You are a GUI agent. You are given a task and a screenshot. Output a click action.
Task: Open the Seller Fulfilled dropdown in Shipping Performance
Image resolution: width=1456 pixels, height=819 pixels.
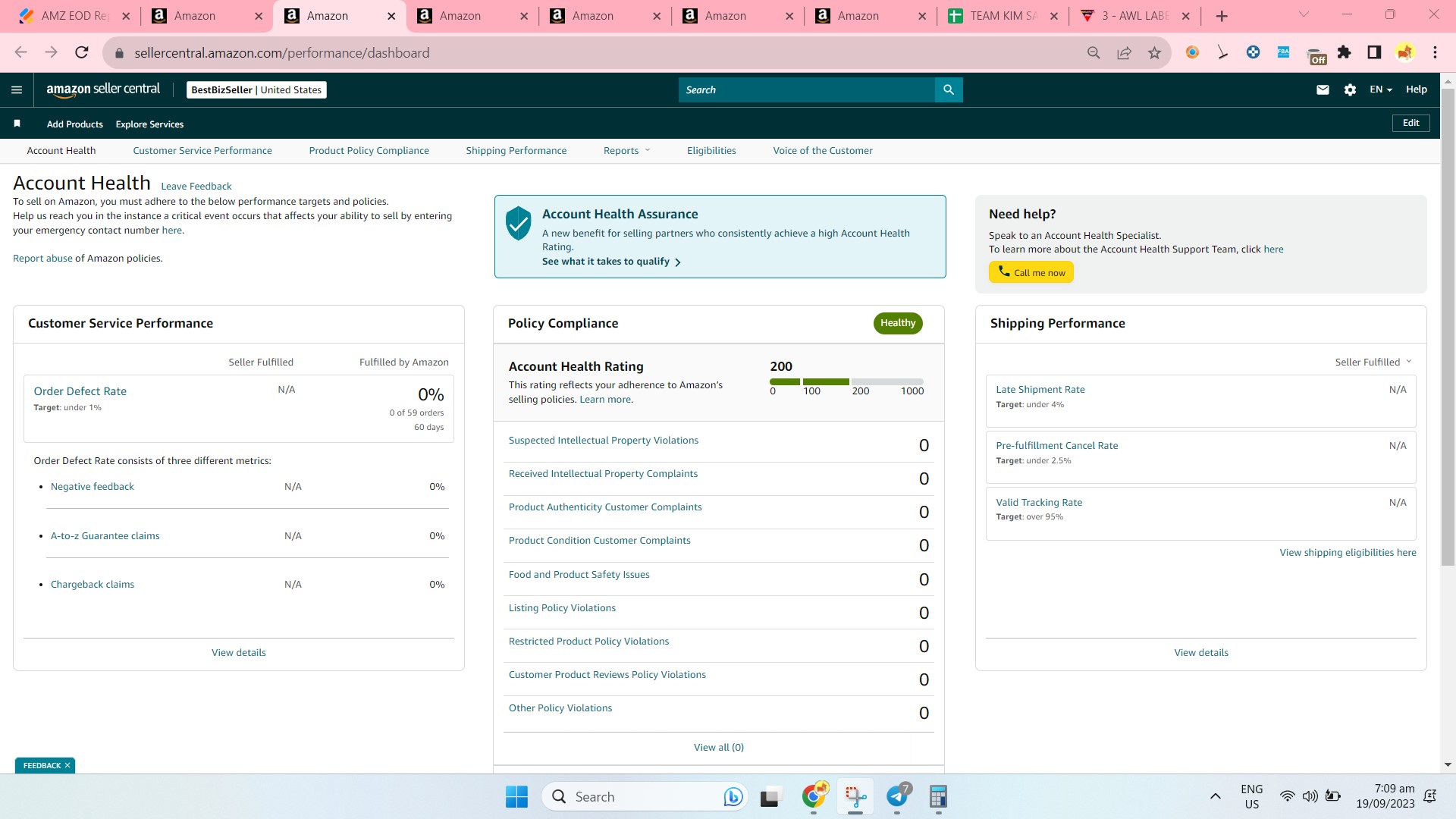pyautogui.click(x=1373, y=362)
